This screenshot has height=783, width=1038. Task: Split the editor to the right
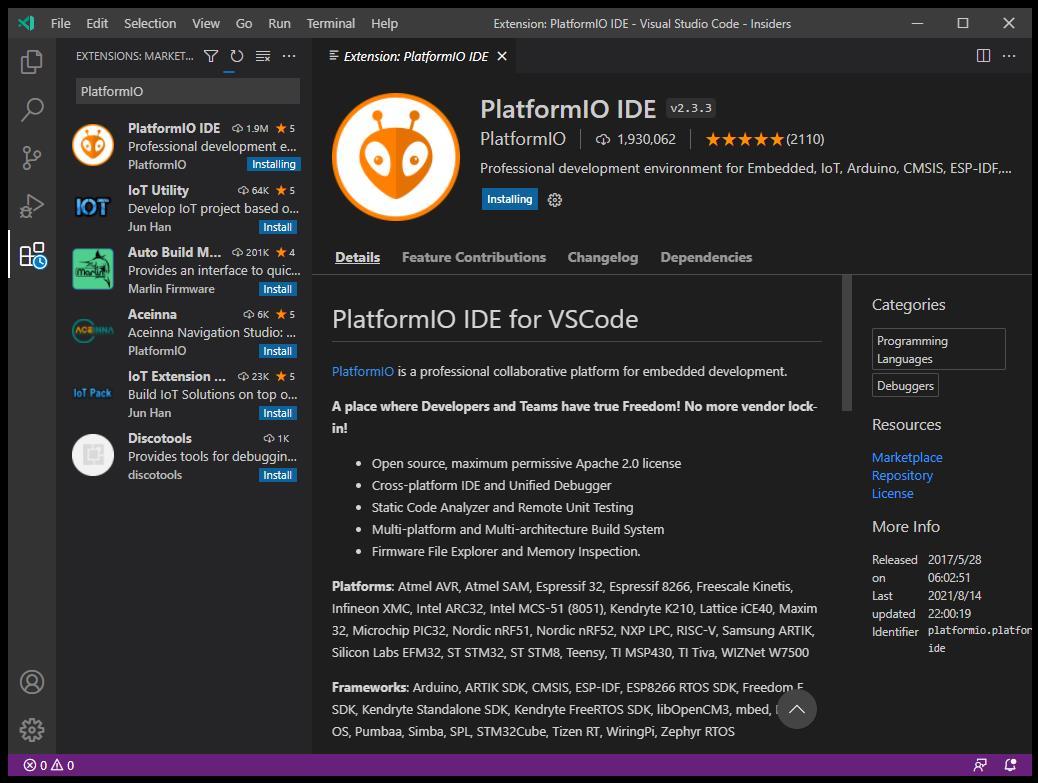pos(984,56)
